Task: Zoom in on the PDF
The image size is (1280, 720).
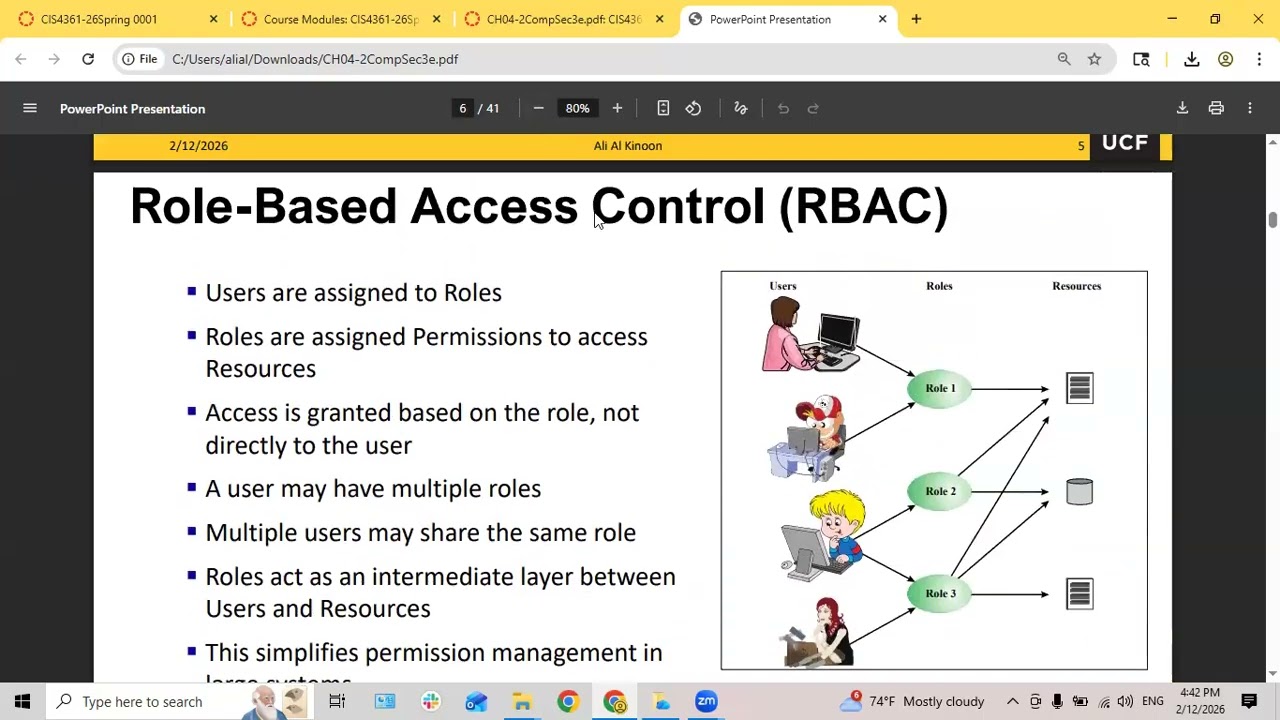Action: 617,108
